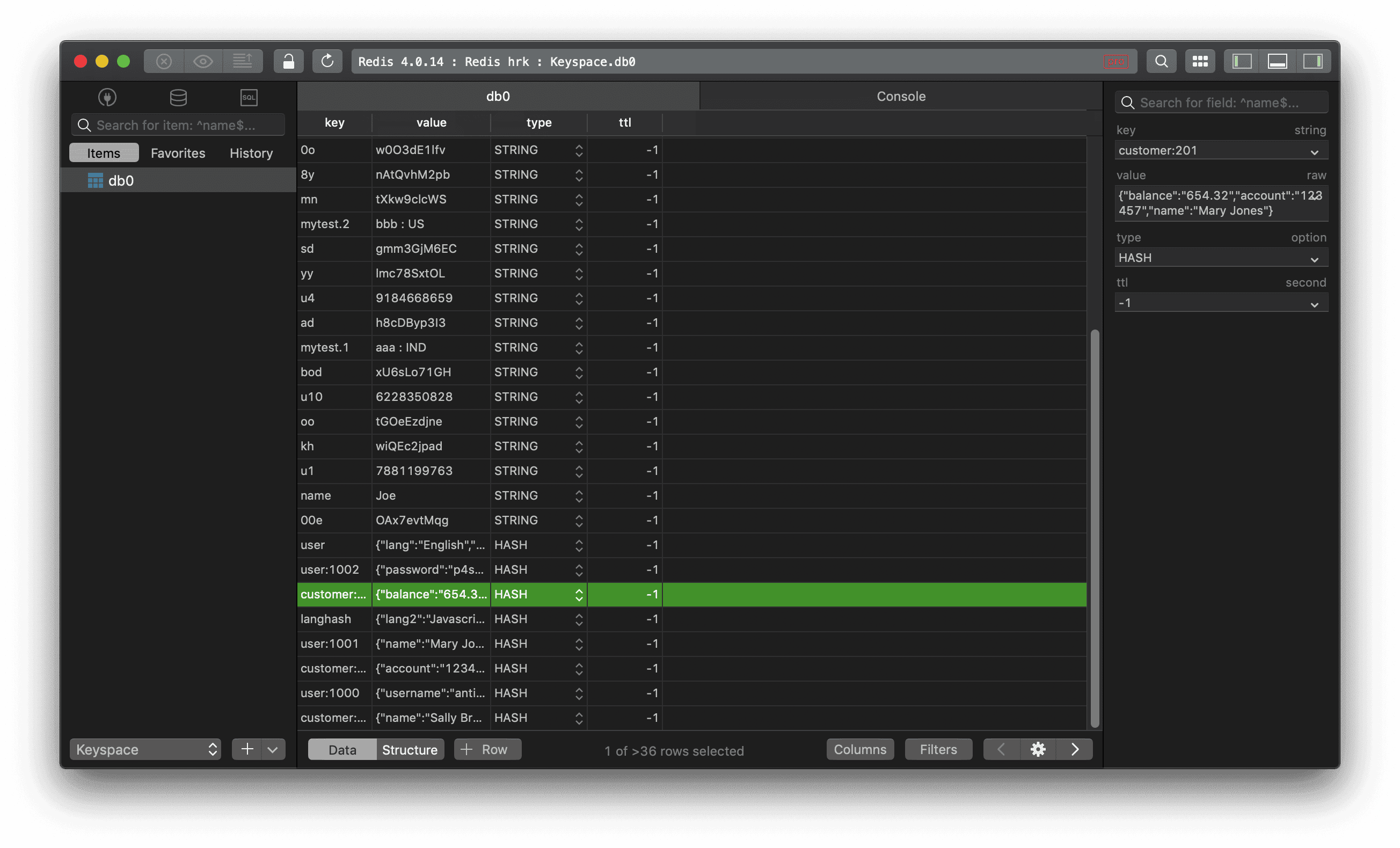
Task: Open type stepper for key u10
Action: point(578,397)
